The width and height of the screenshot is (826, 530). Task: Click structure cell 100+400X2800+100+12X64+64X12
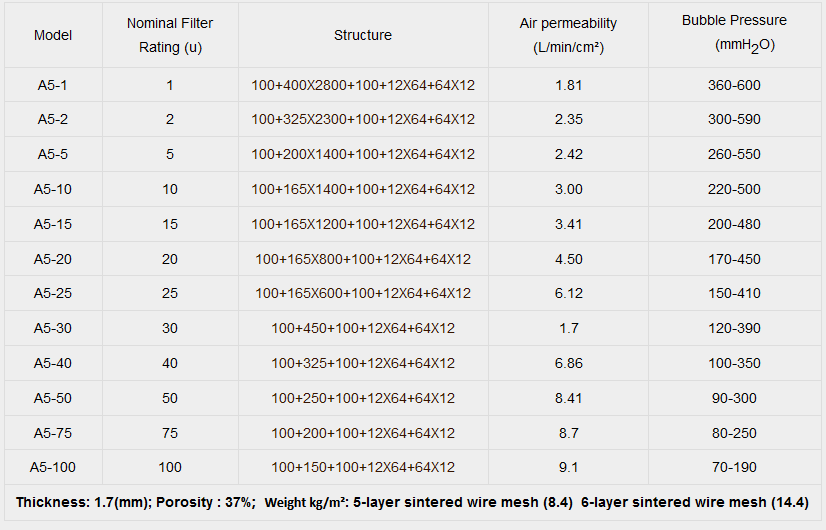pos(363,85)
